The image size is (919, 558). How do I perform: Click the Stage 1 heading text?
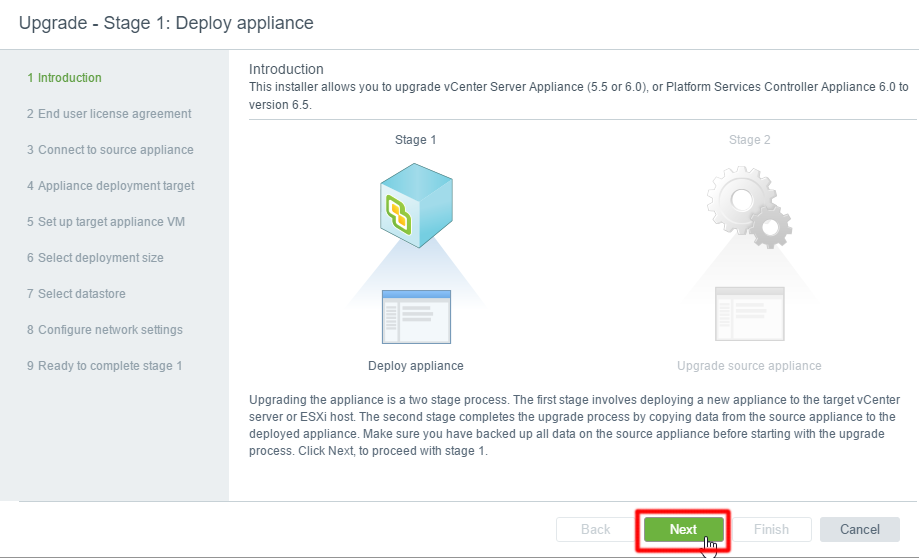pyautogui.click(x=416, y=140)
